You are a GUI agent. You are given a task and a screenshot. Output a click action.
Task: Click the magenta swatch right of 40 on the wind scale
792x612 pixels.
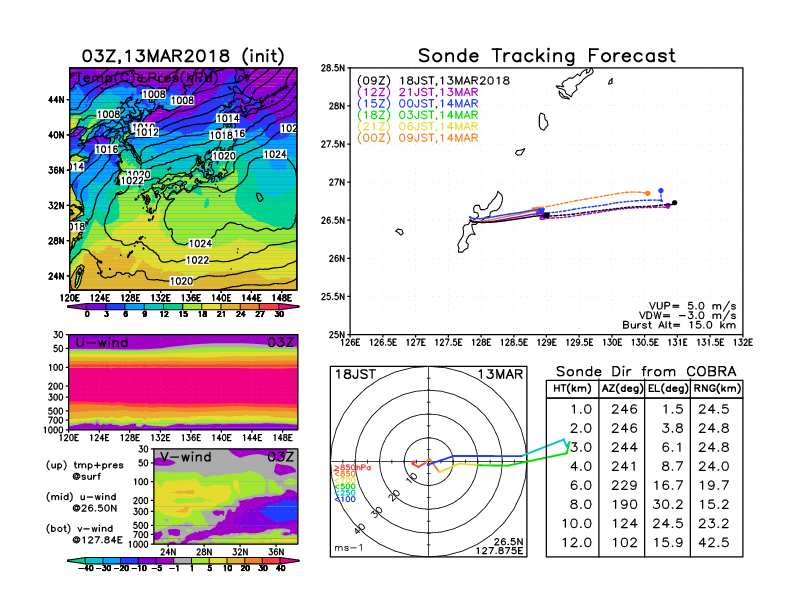[290, 560]
